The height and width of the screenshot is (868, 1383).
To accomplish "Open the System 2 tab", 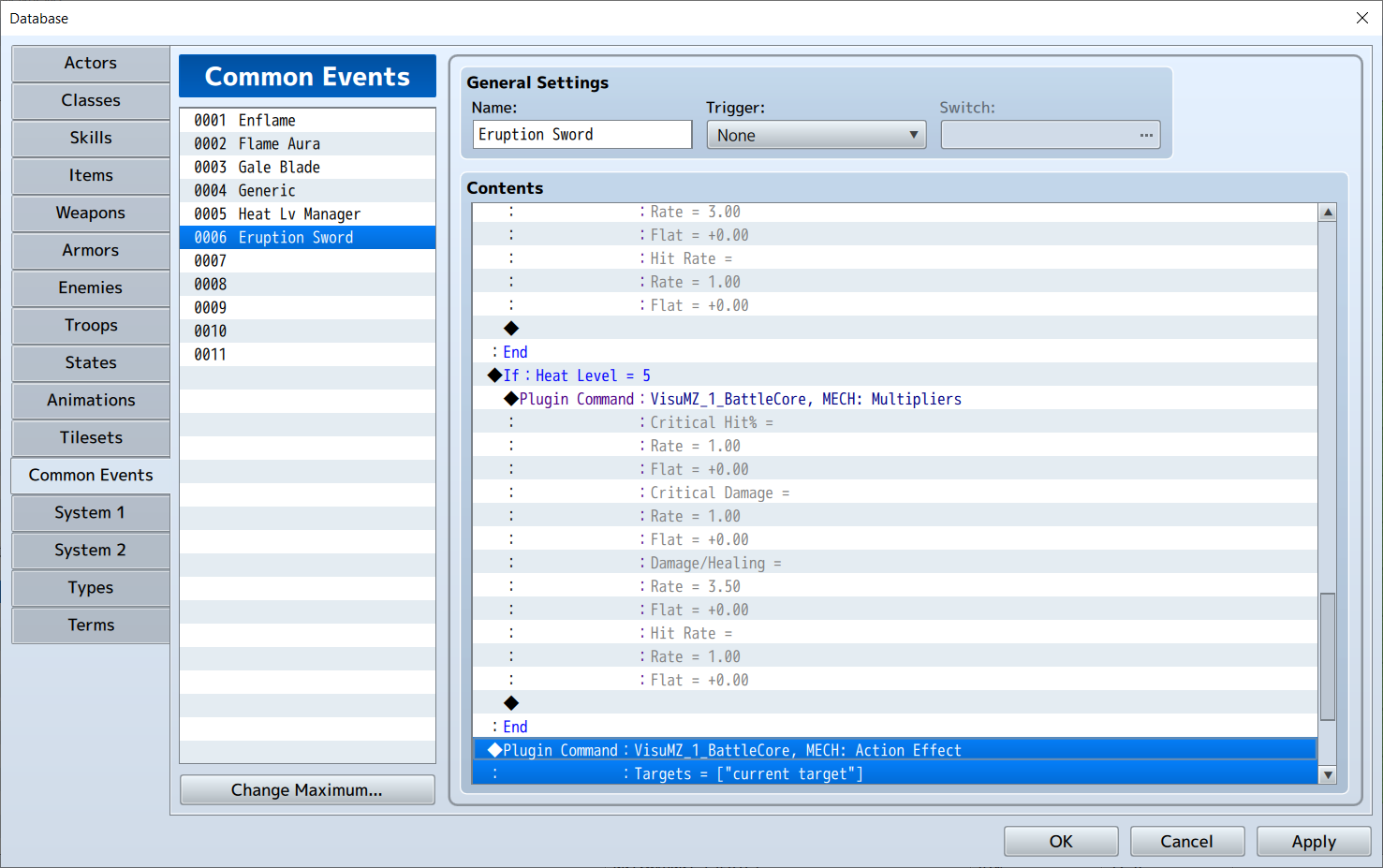I will point(91,550).
